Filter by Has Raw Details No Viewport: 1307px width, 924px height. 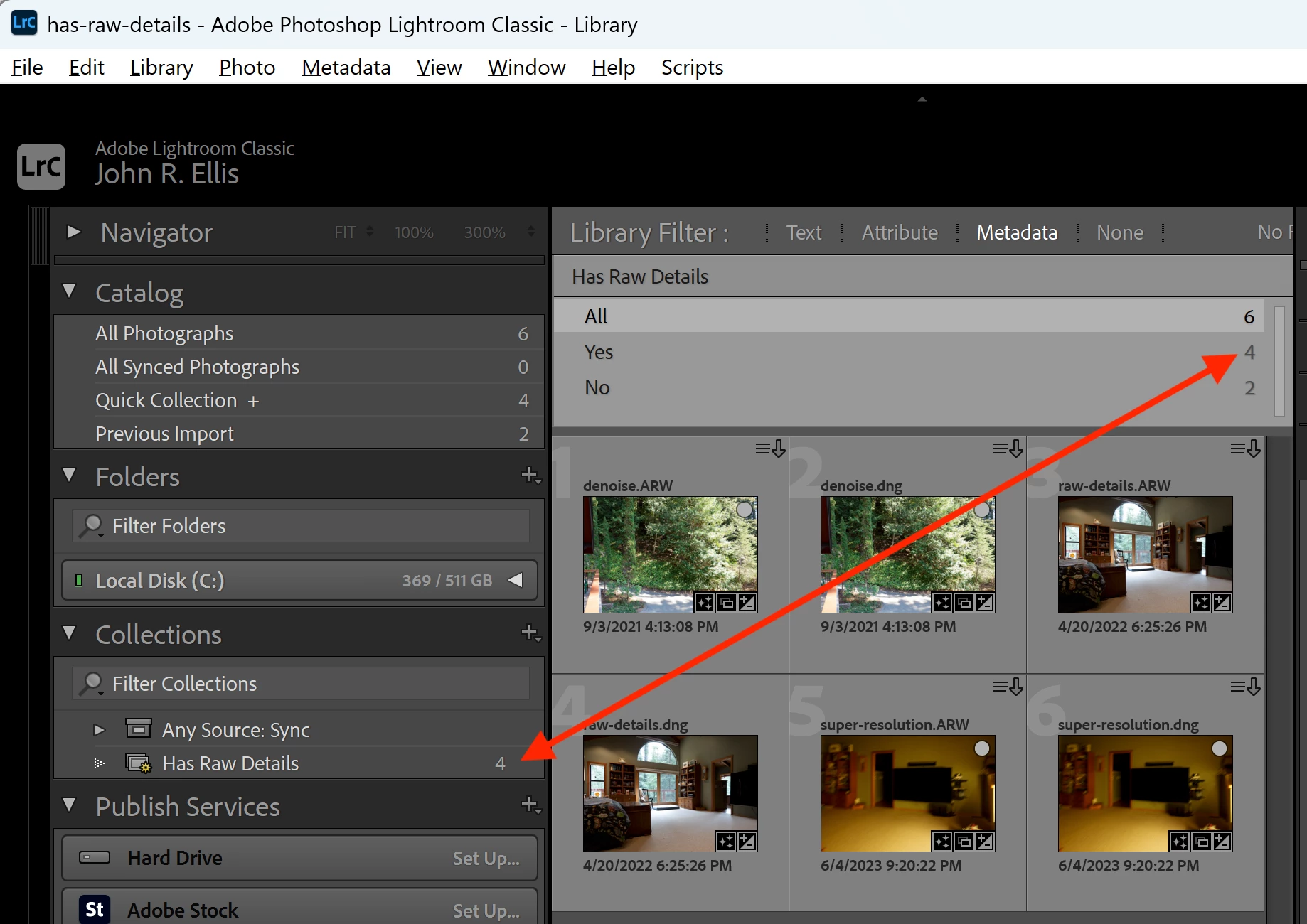910,387
